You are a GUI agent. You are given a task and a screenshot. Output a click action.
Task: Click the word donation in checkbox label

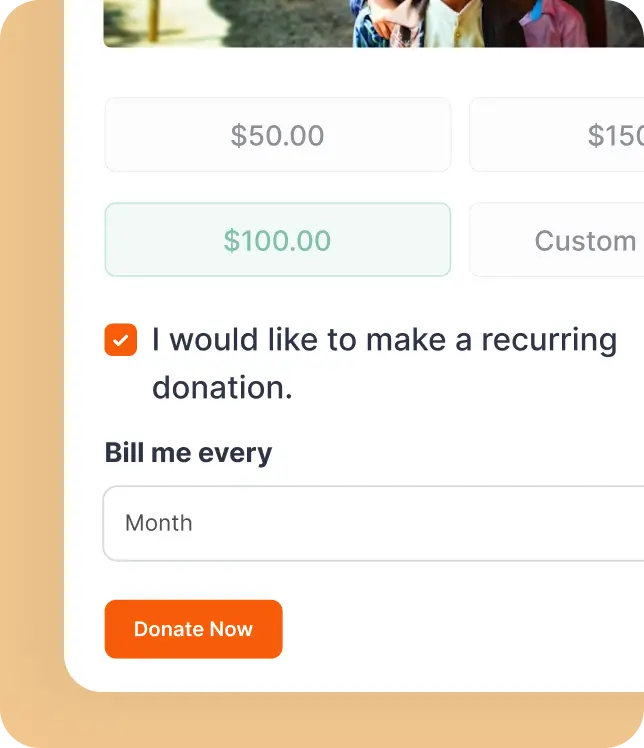point(222,387)
